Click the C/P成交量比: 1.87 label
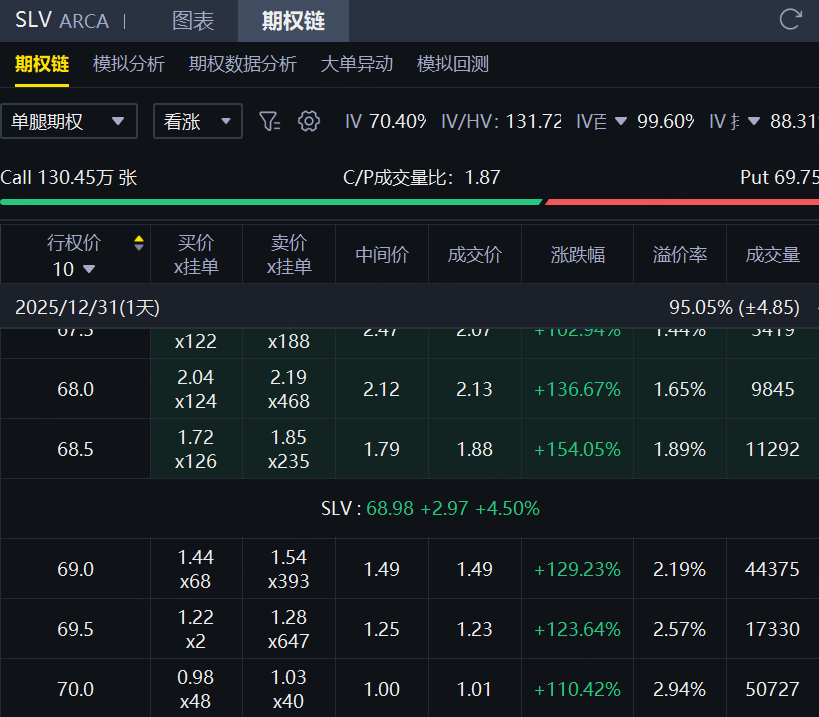 pyautogui.click(x=422, y=178)
